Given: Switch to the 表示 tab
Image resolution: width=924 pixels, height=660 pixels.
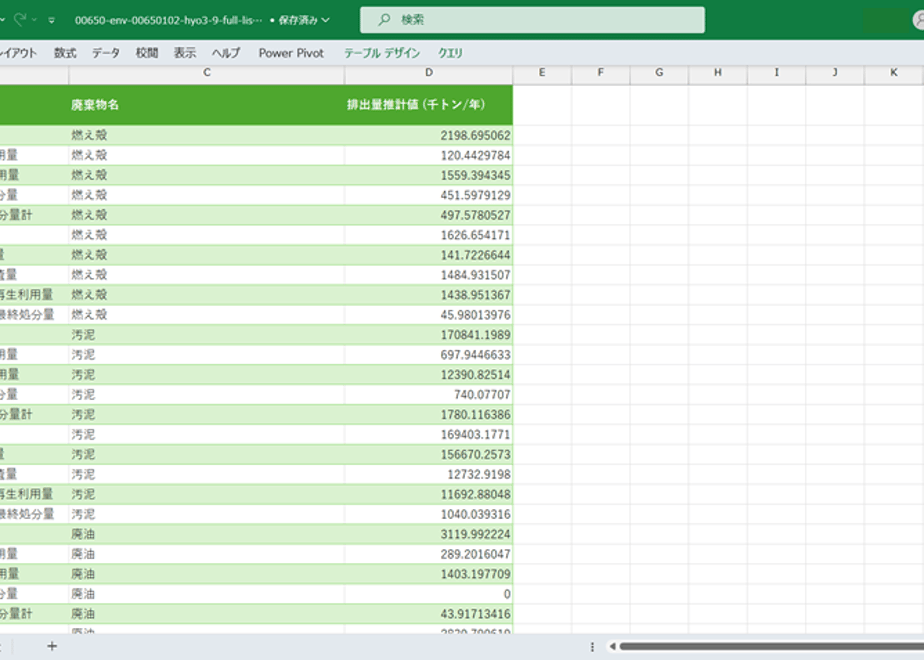Looking at the screenshot, I should [184, 53].
